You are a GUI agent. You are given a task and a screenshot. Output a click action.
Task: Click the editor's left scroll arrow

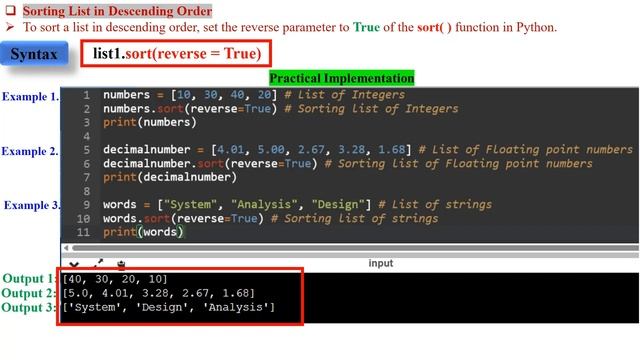point(66,248)
